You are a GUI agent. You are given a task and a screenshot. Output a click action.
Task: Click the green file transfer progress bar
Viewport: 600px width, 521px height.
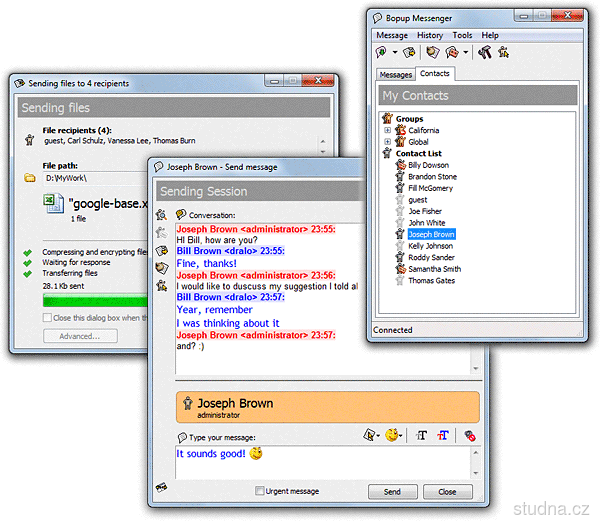point(95,301)
